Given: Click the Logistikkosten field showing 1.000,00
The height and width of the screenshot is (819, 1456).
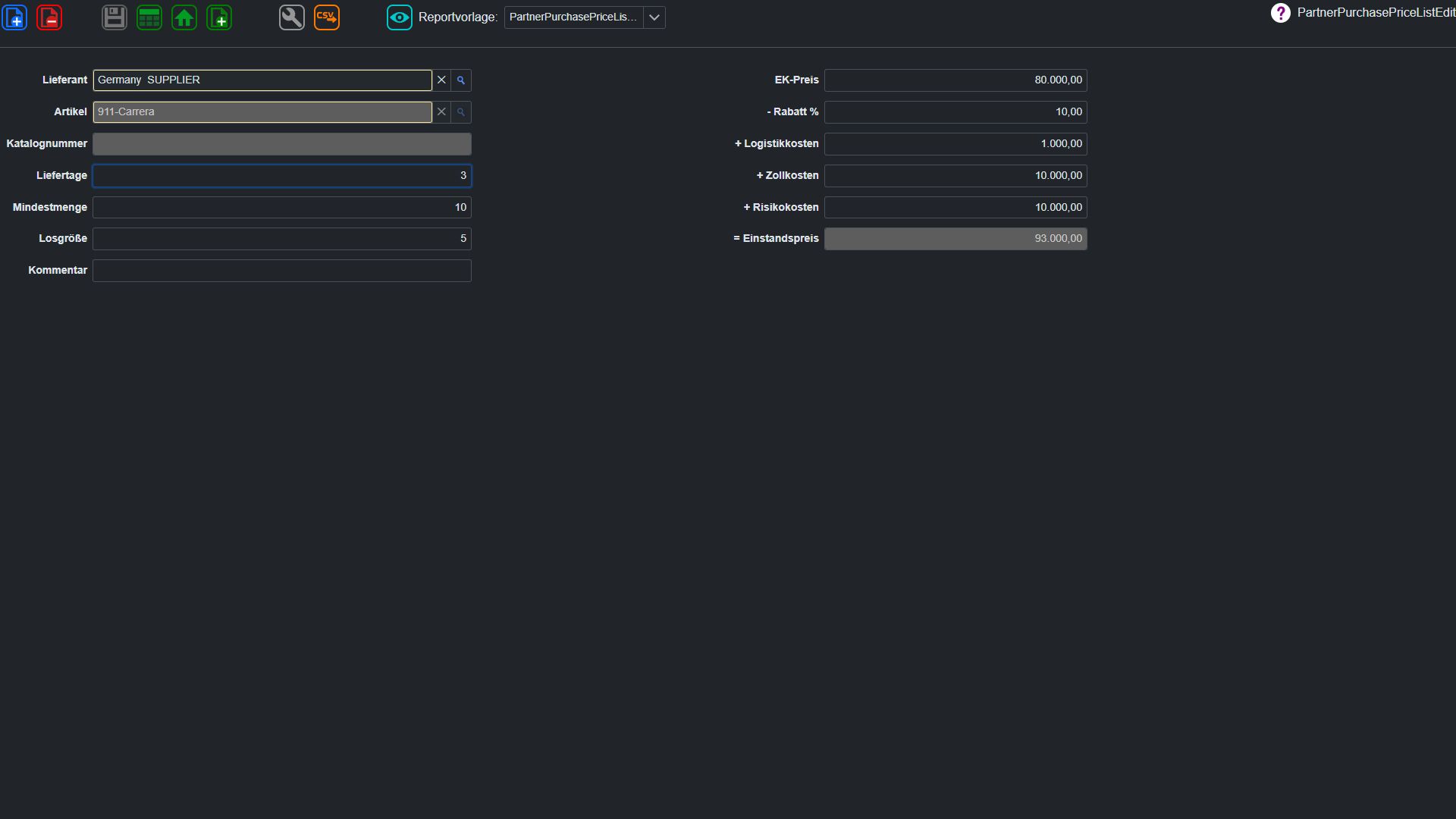Looking at the screenshot, I should coord(955,144).
